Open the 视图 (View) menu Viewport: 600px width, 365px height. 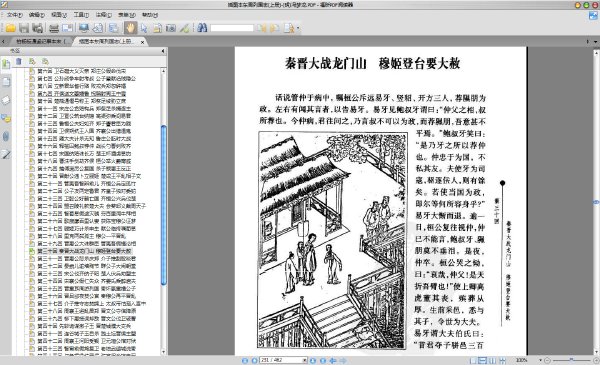pos(59,15)
